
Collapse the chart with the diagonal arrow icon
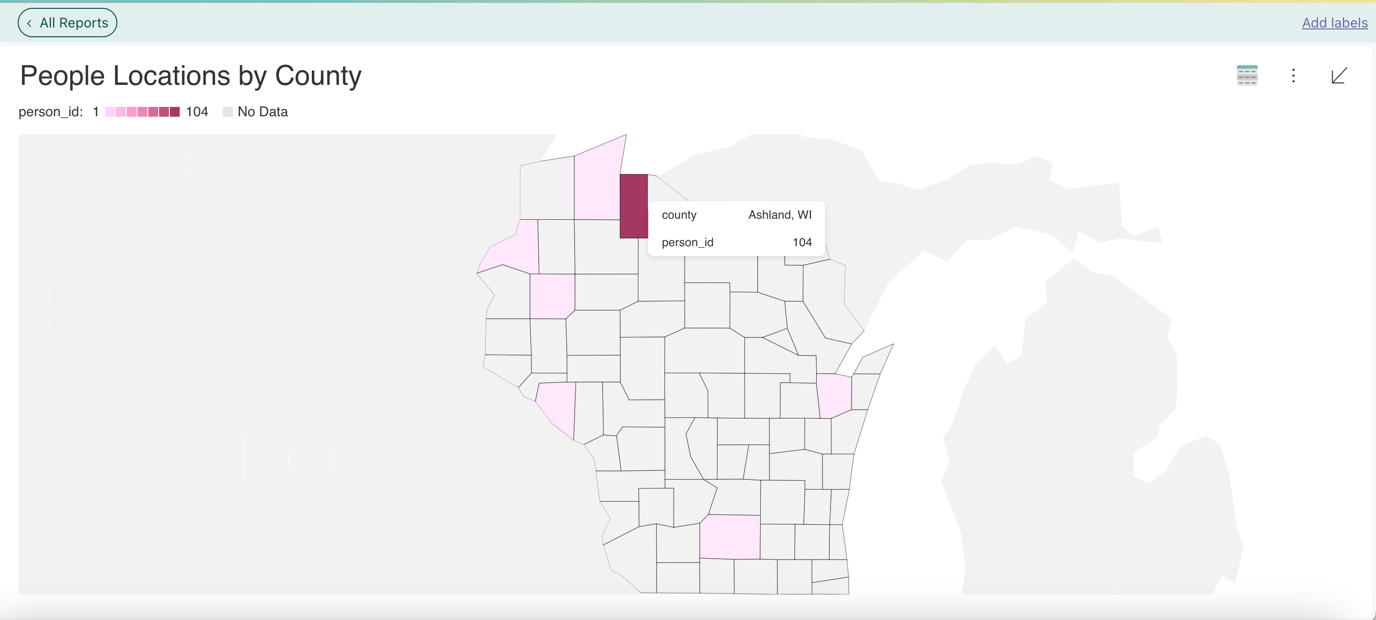(x=1339, y=75)
